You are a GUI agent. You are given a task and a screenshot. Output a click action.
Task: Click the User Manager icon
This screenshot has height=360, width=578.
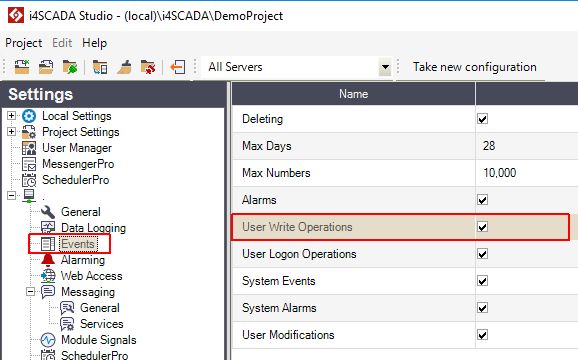point(29,148)
